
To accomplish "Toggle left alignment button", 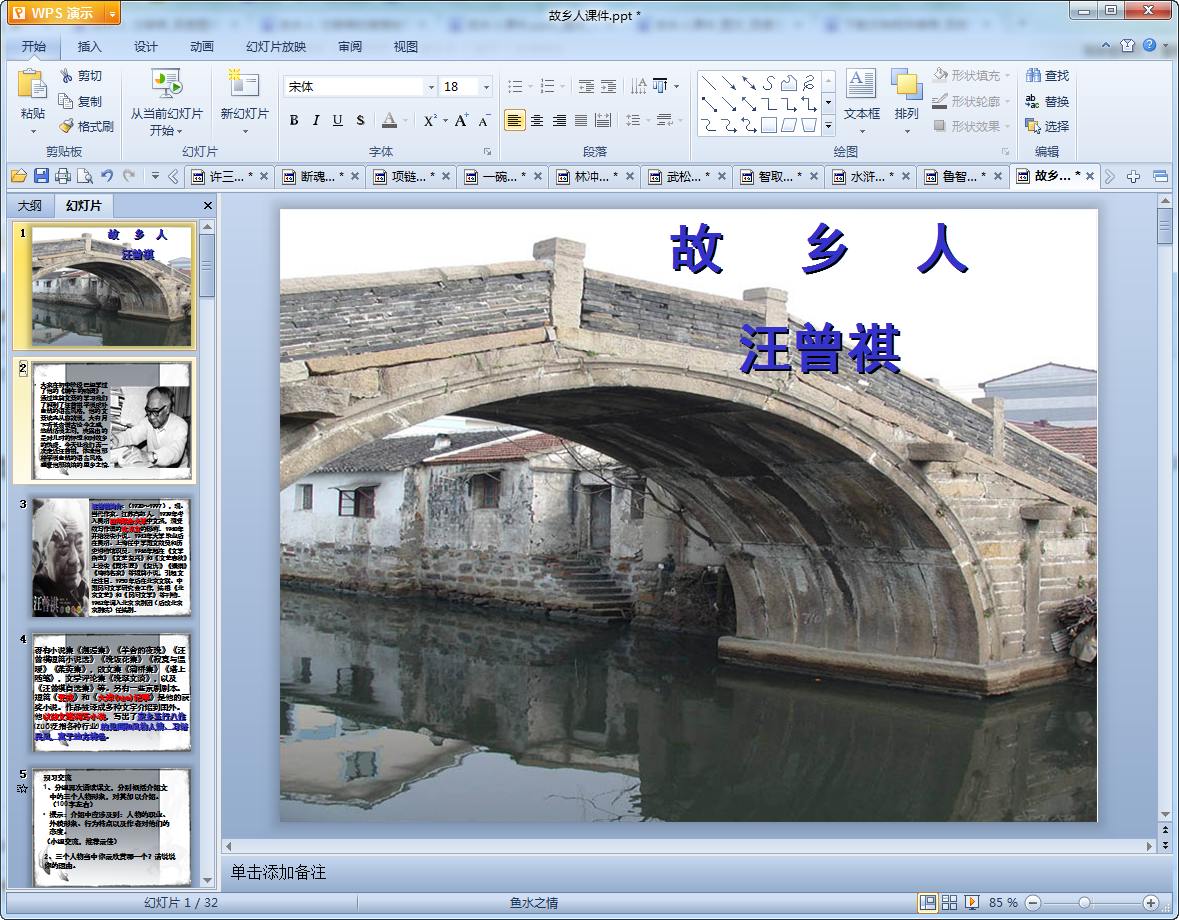I will point(514,120).
